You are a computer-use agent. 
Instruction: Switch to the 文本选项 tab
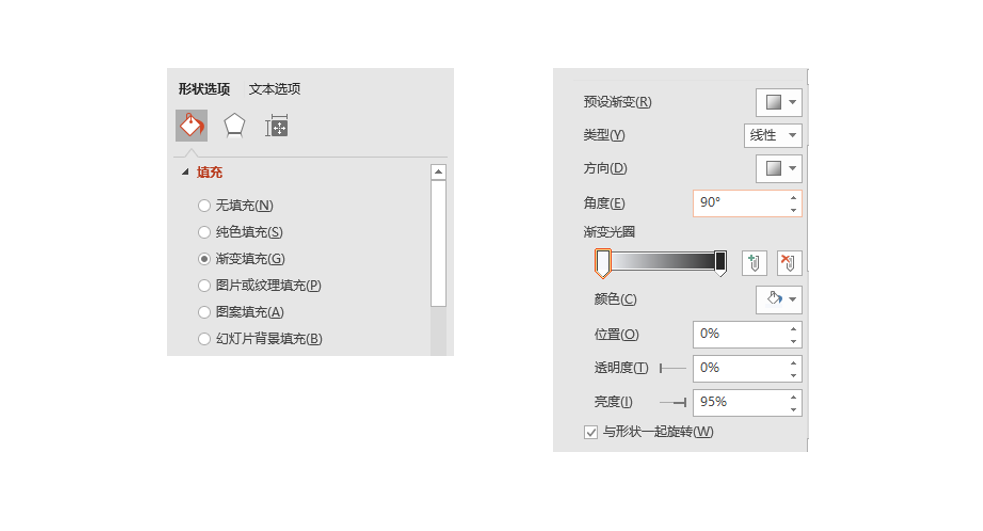point(275,89)
